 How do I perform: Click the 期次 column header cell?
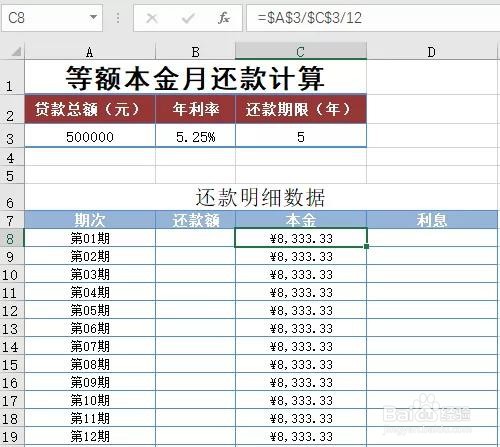90,220
